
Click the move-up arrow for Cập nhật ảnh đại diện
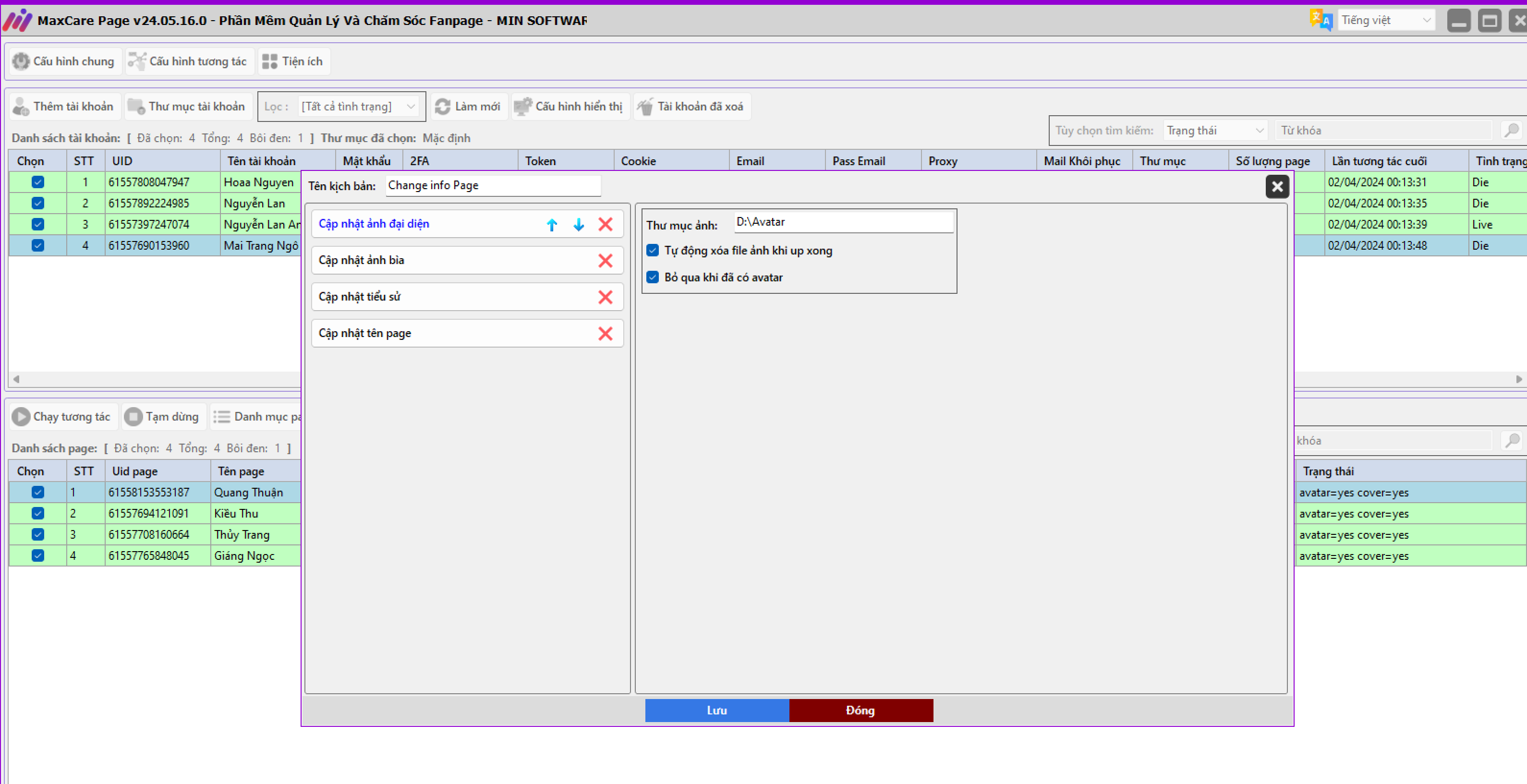(552, 225)
